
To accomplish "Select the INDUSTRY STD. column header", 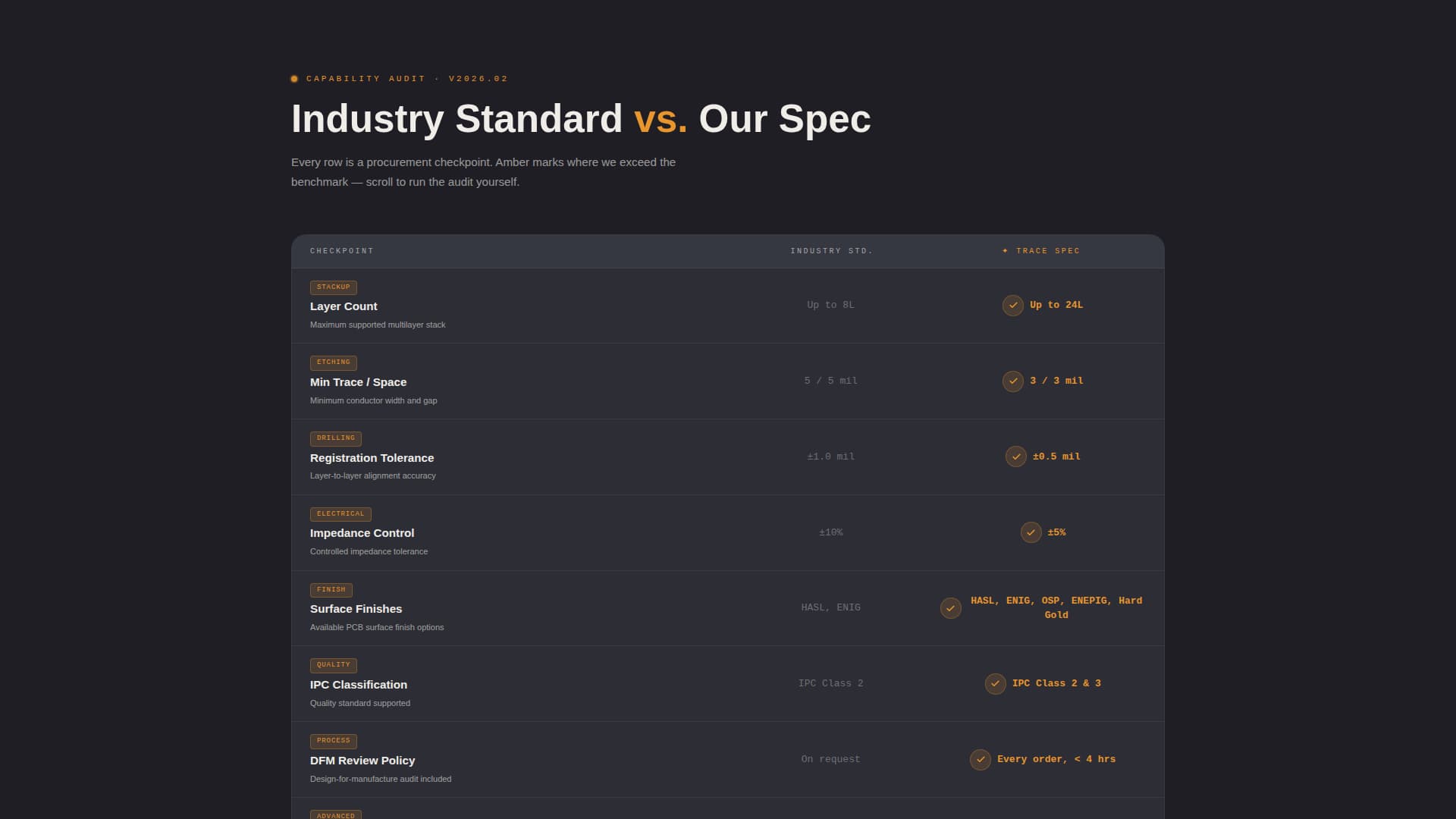I will (x=831, y=250).
